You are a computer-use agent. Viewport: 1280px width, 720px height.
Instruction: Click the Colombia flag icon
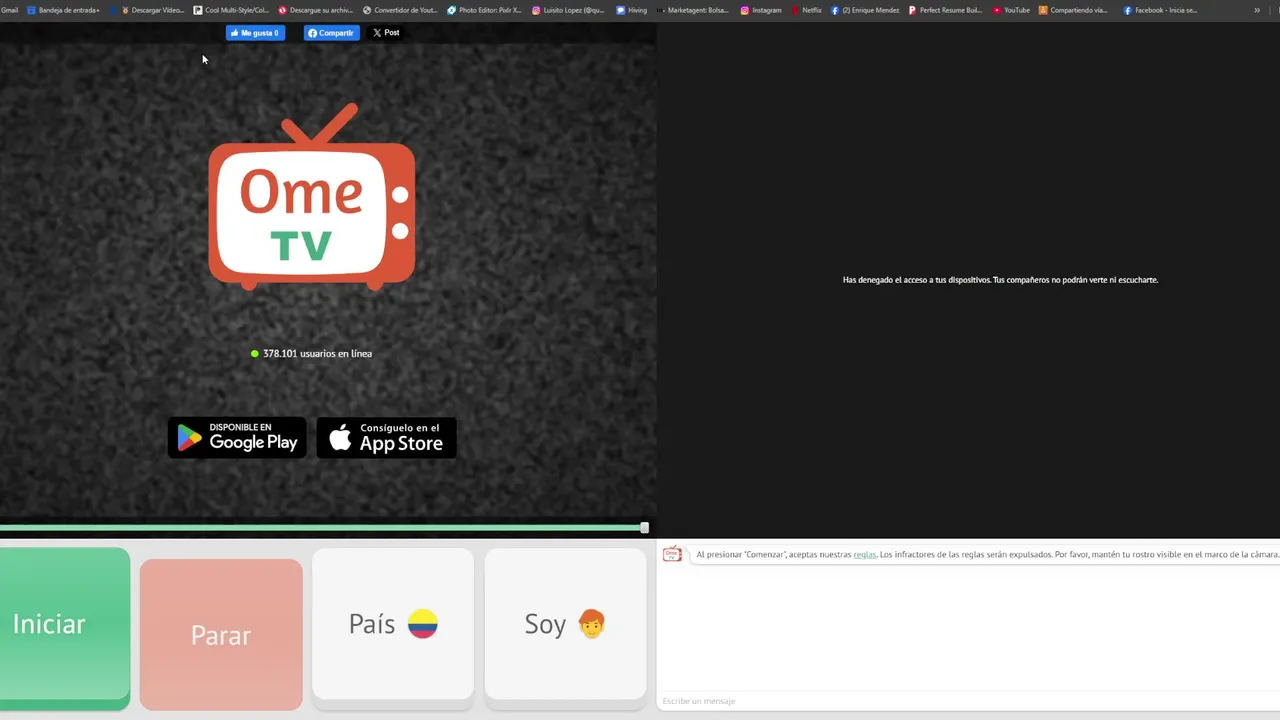tap(423, 624)
